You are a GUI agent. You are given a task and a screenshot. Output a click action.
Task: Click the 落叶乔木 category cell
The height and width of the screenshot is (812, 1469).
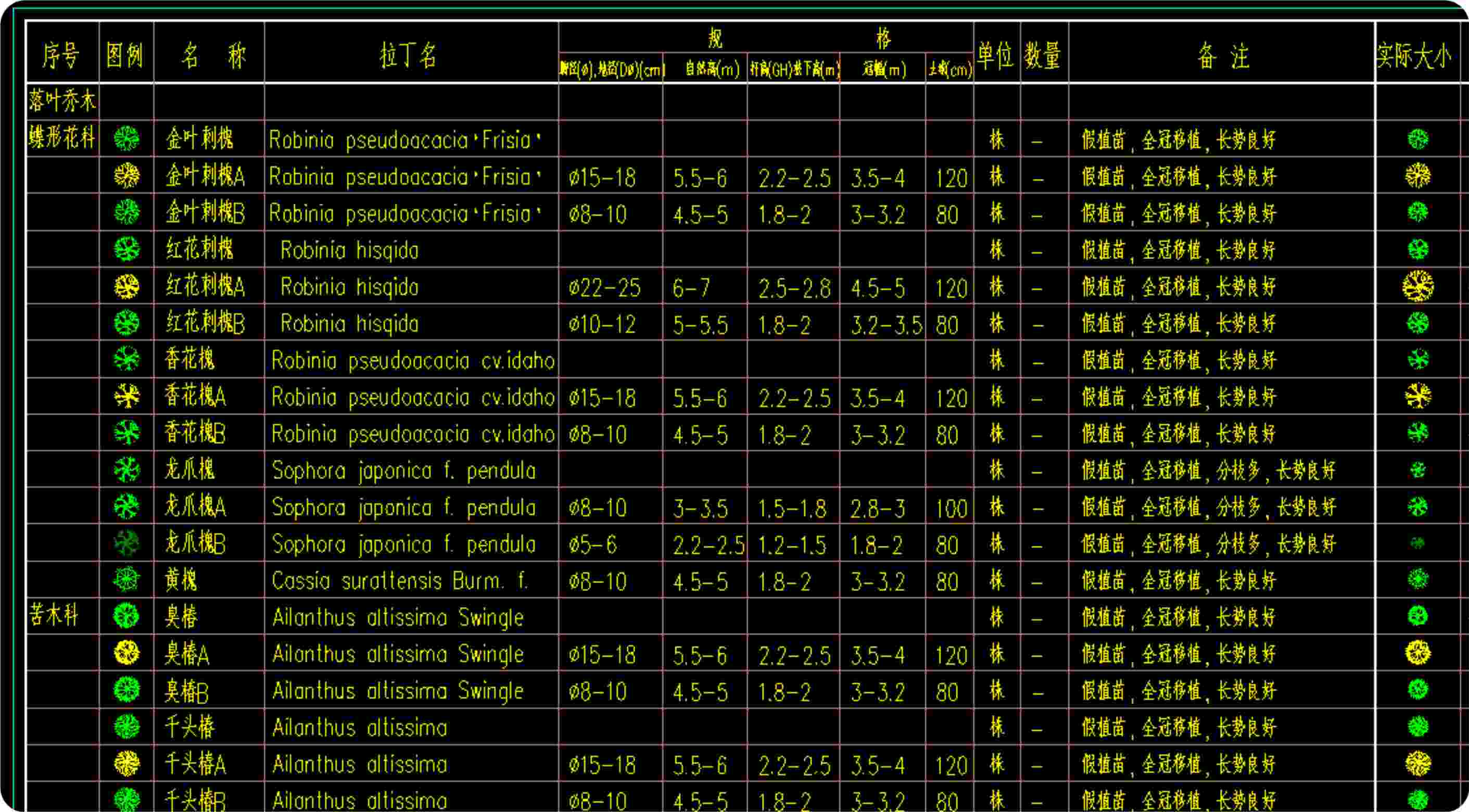click(62, 102)
